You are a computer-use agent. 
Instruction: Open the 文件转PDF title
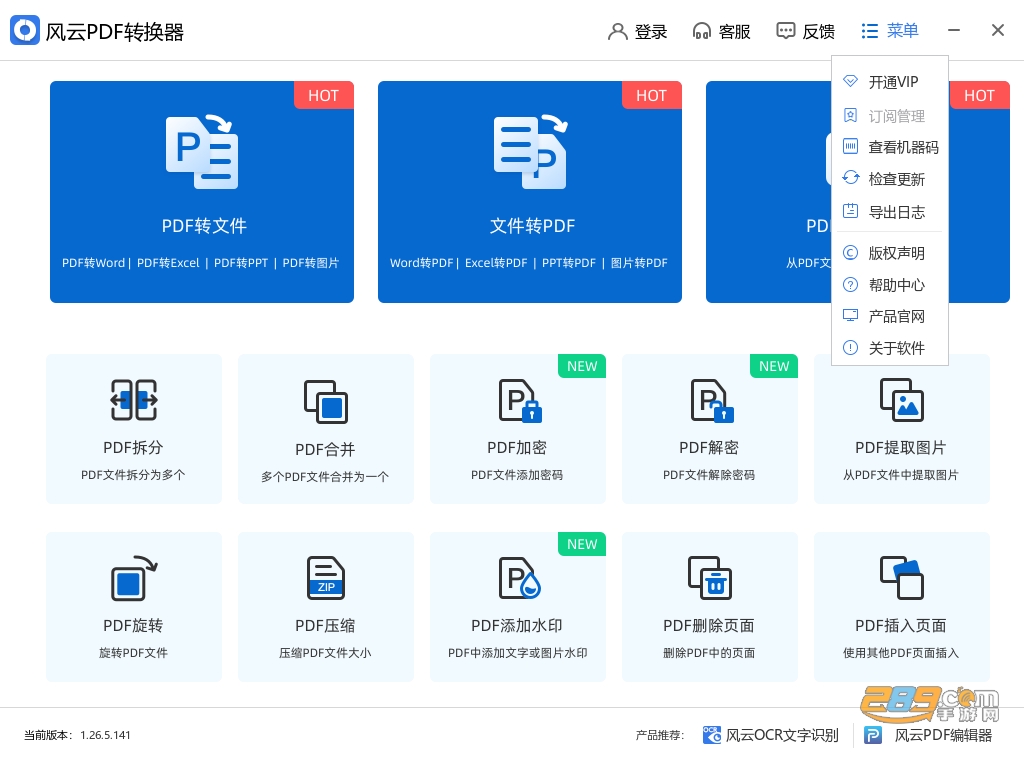point(532,226)
